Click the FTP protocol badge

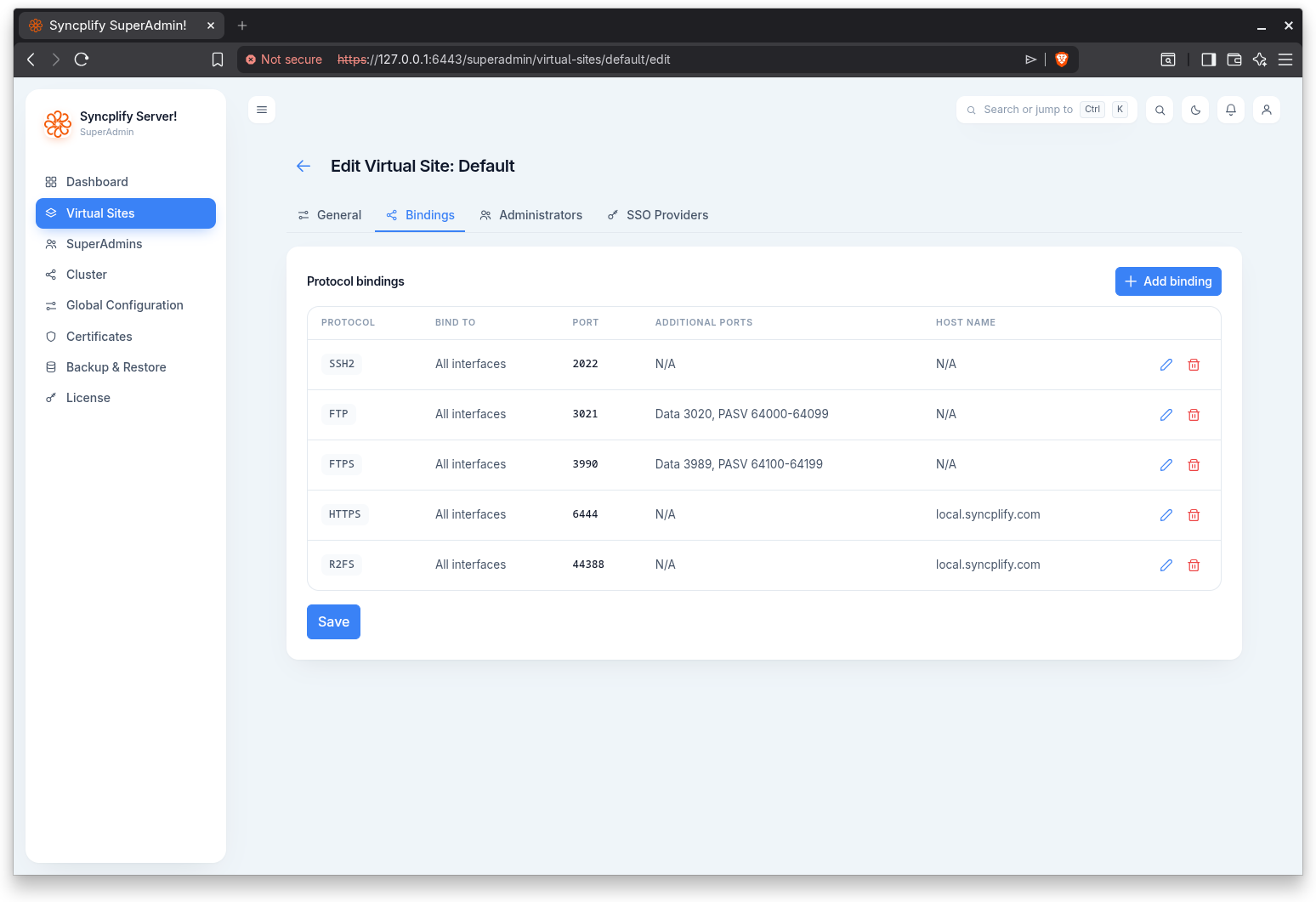(338, 414)
